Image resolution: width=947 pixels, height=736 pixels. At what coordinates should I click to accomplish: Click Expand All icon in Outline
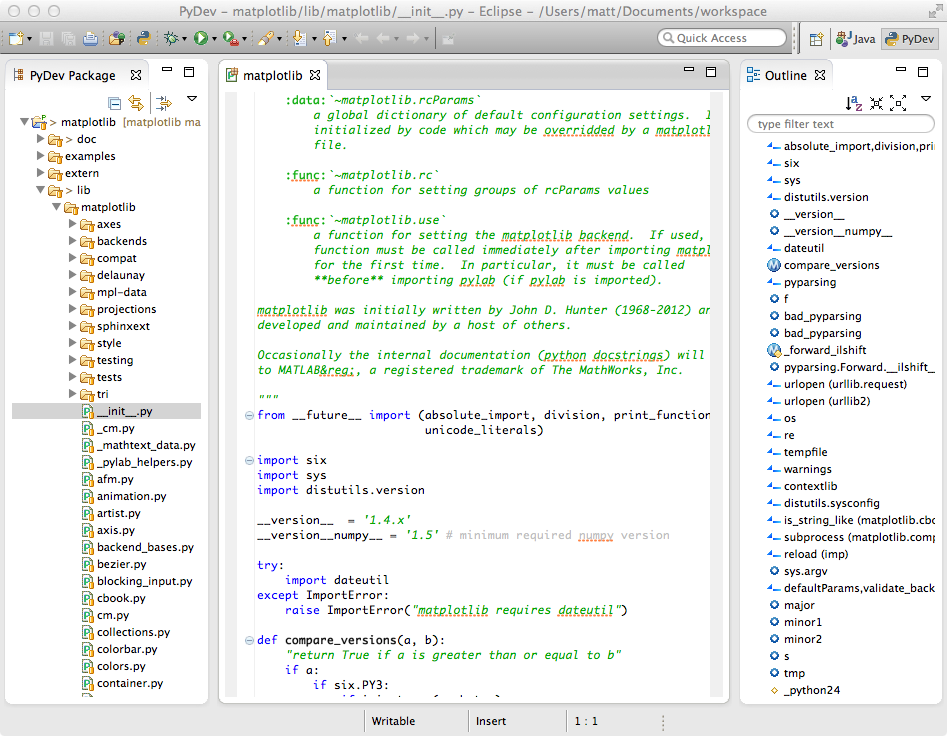899,103
